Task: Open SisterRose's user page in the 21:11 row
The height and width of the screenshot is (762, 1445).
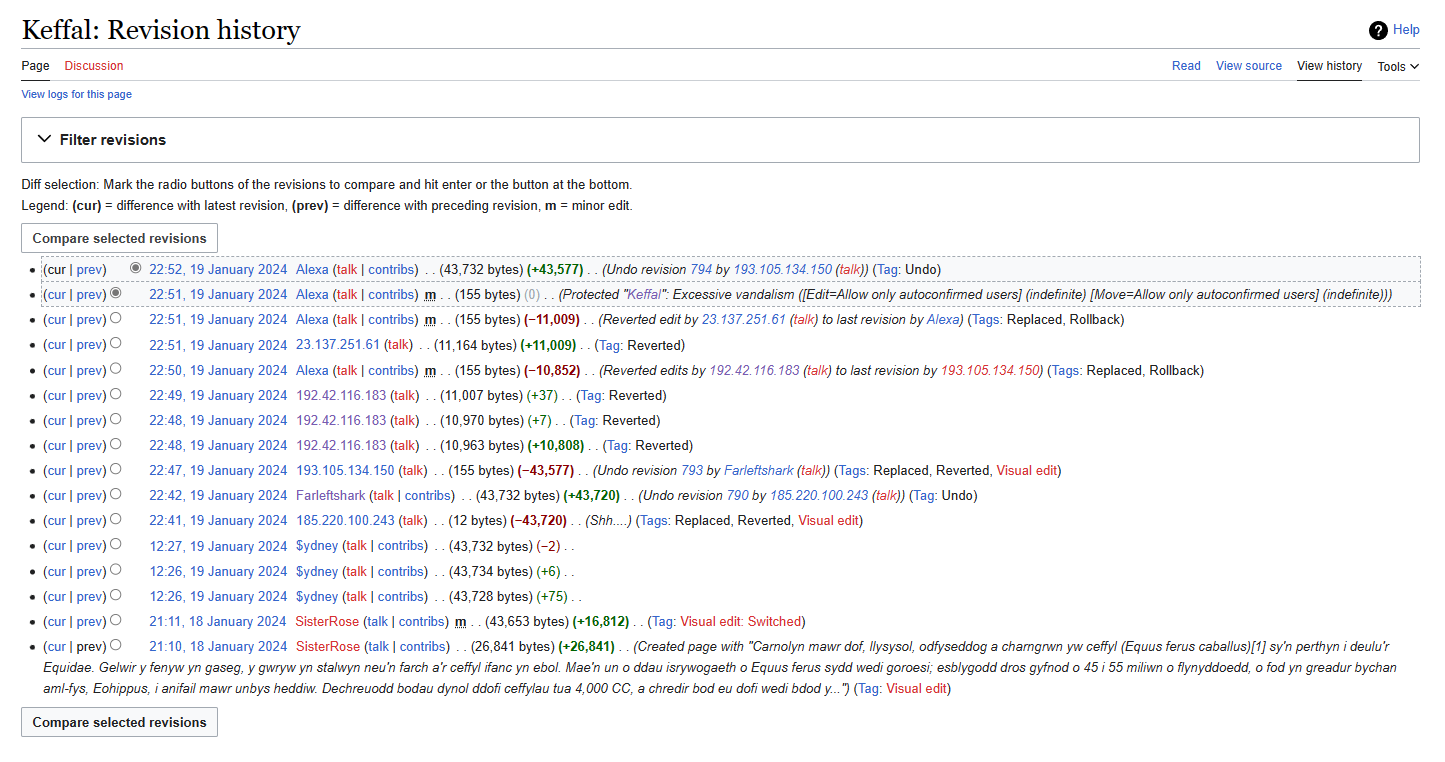Action: tap(328, 622)
